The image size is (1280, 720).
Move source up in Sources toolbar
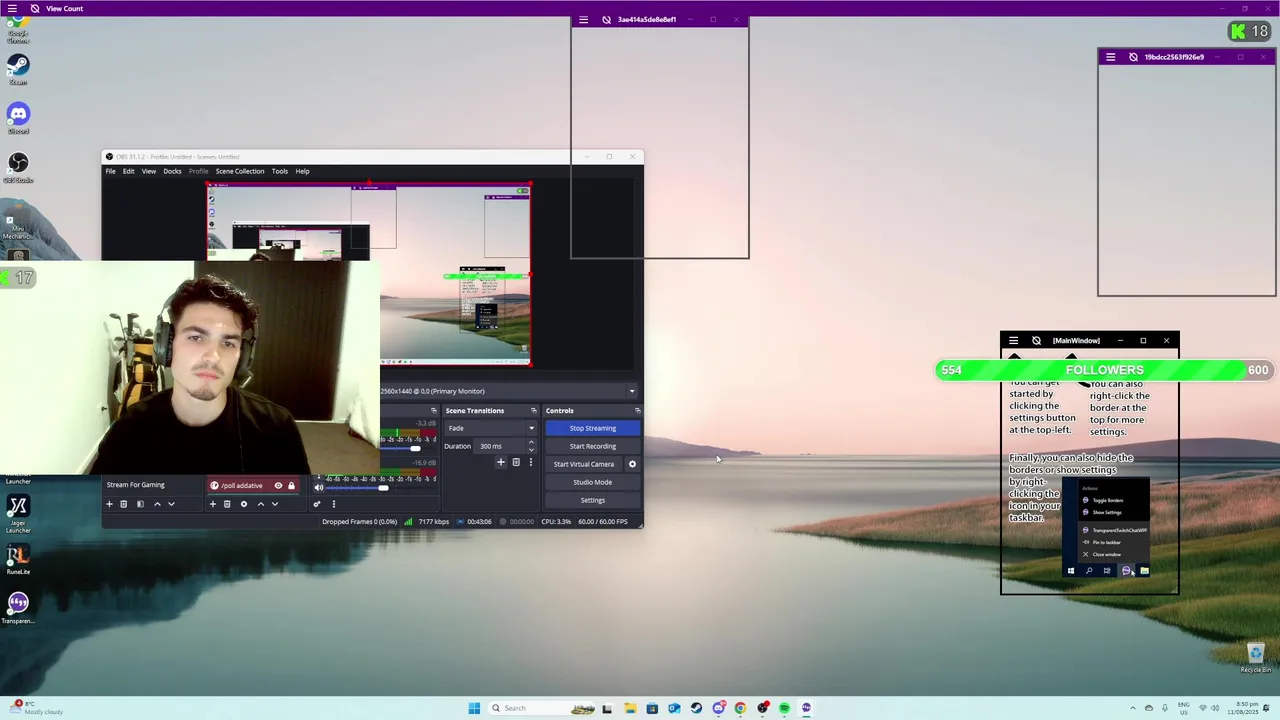(261, 504)
